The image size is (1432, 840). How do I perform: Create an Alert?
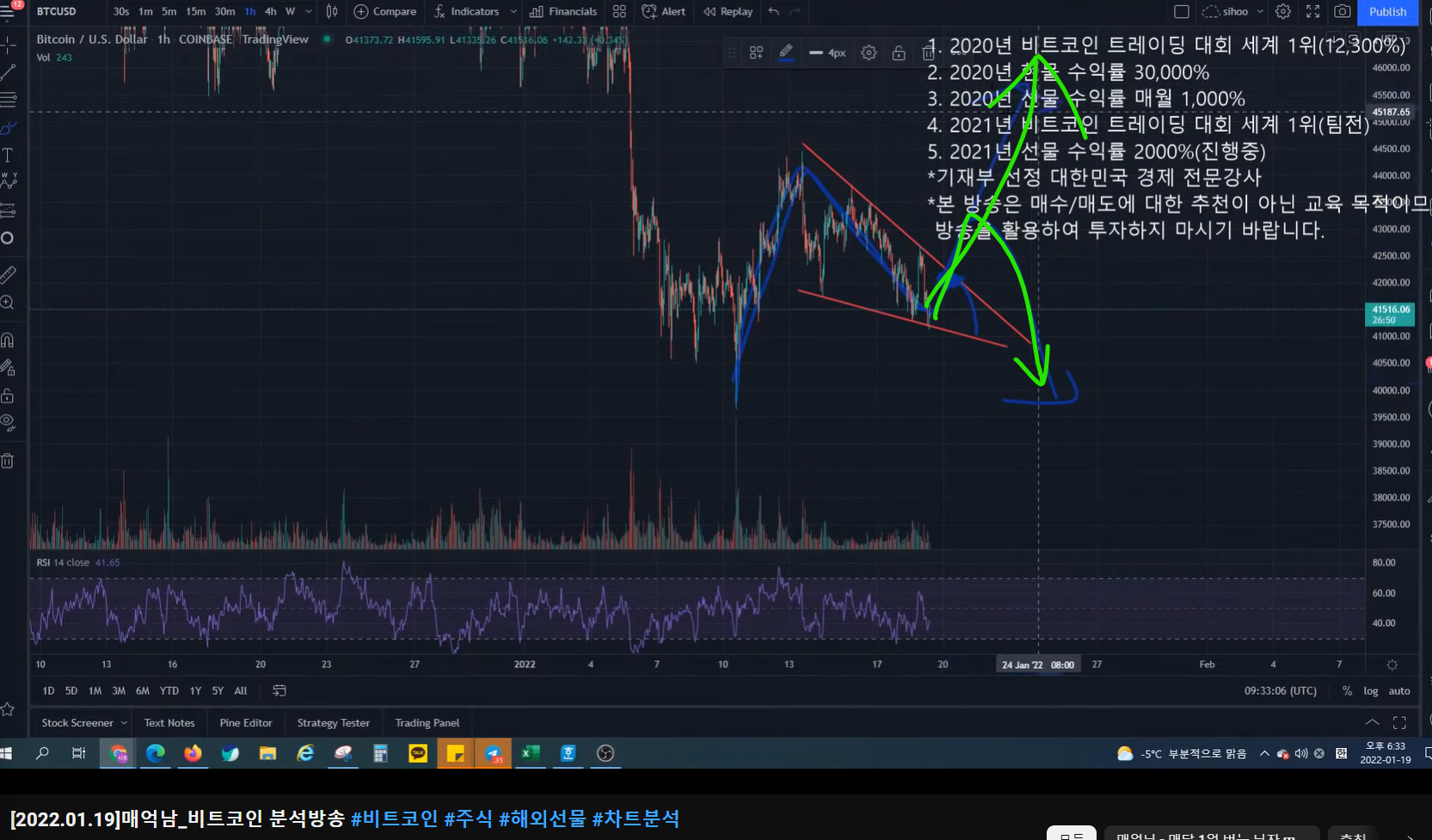tap(664, 11)
